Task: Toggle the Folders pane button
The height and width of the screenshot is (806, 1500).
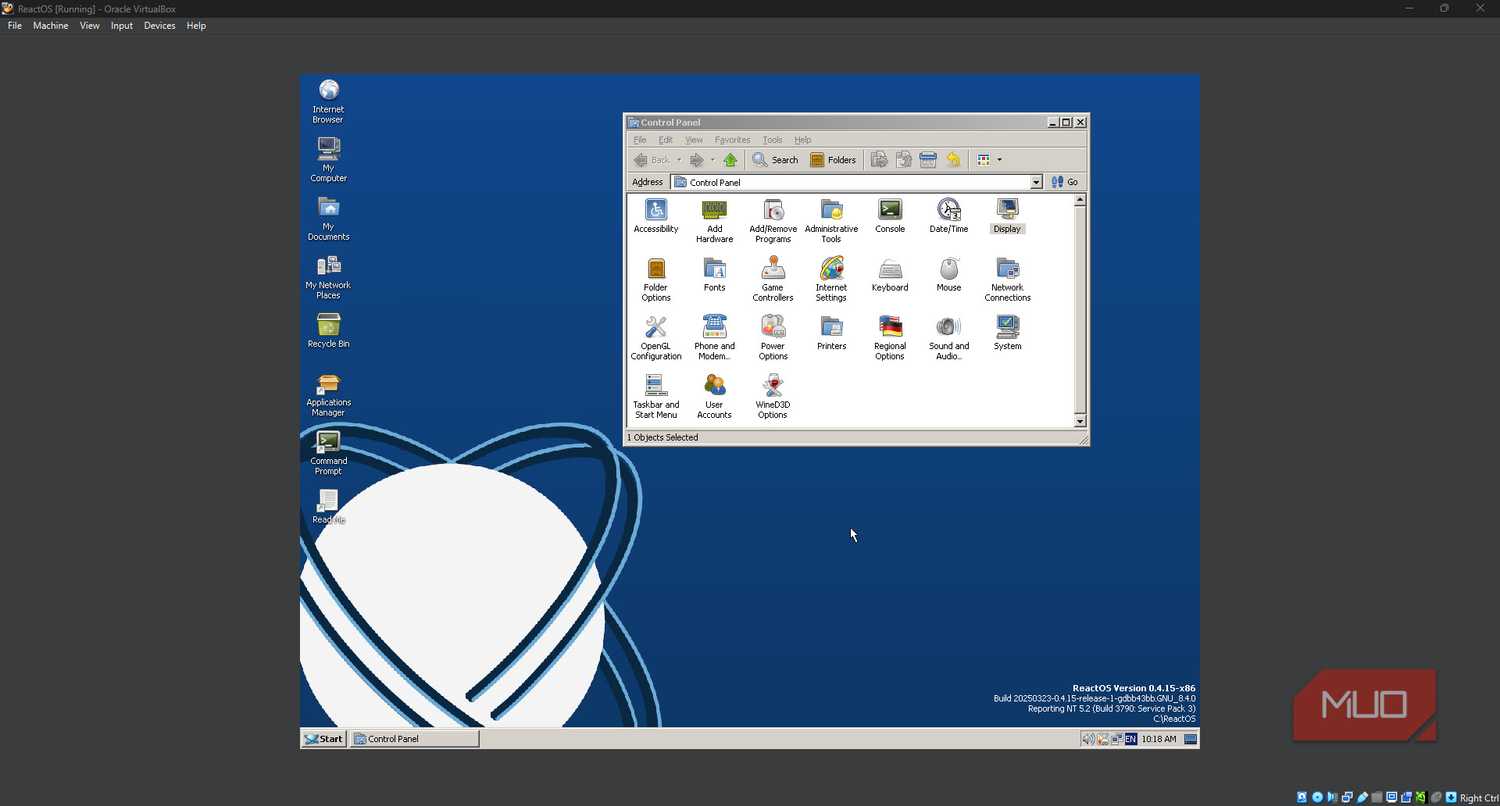Action: pos(833,160)
